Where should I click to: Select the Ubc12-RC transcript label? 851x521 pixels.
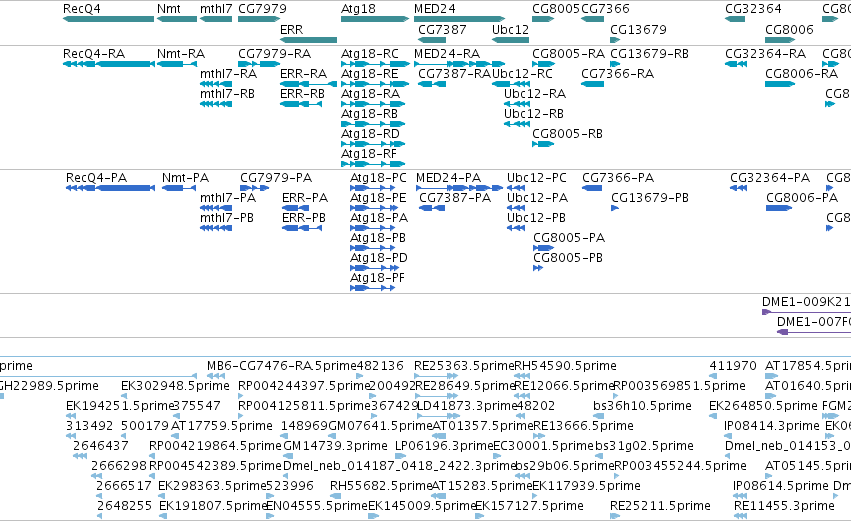(523, 74)
